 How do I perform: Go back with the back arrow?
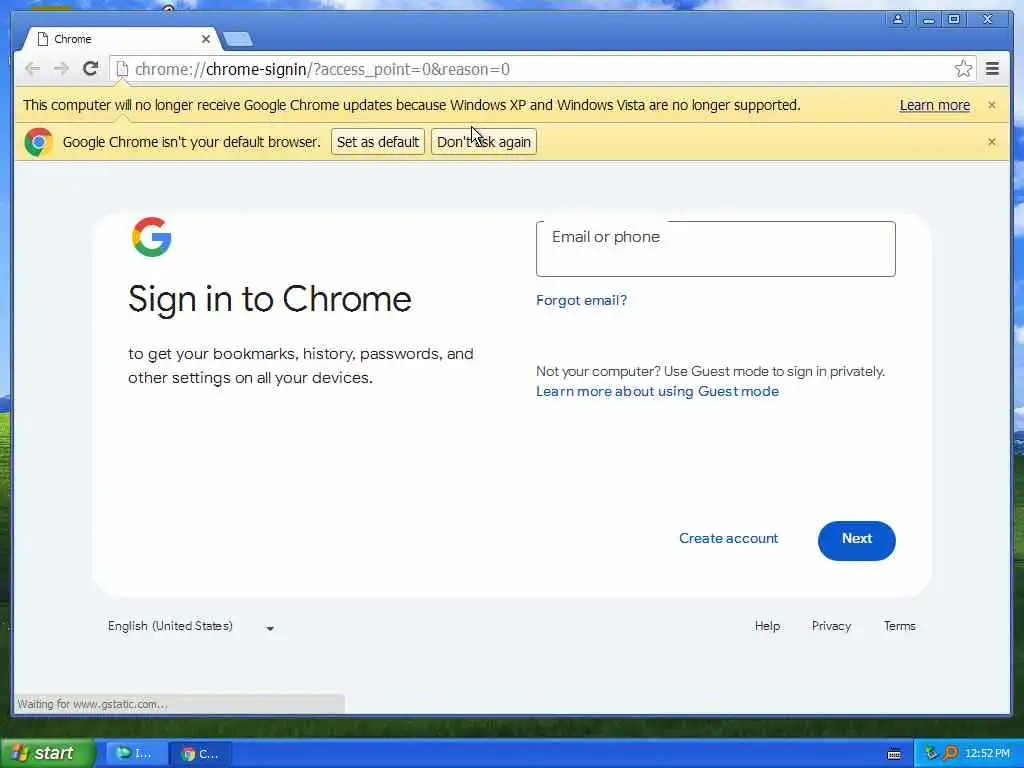(32, 69)
